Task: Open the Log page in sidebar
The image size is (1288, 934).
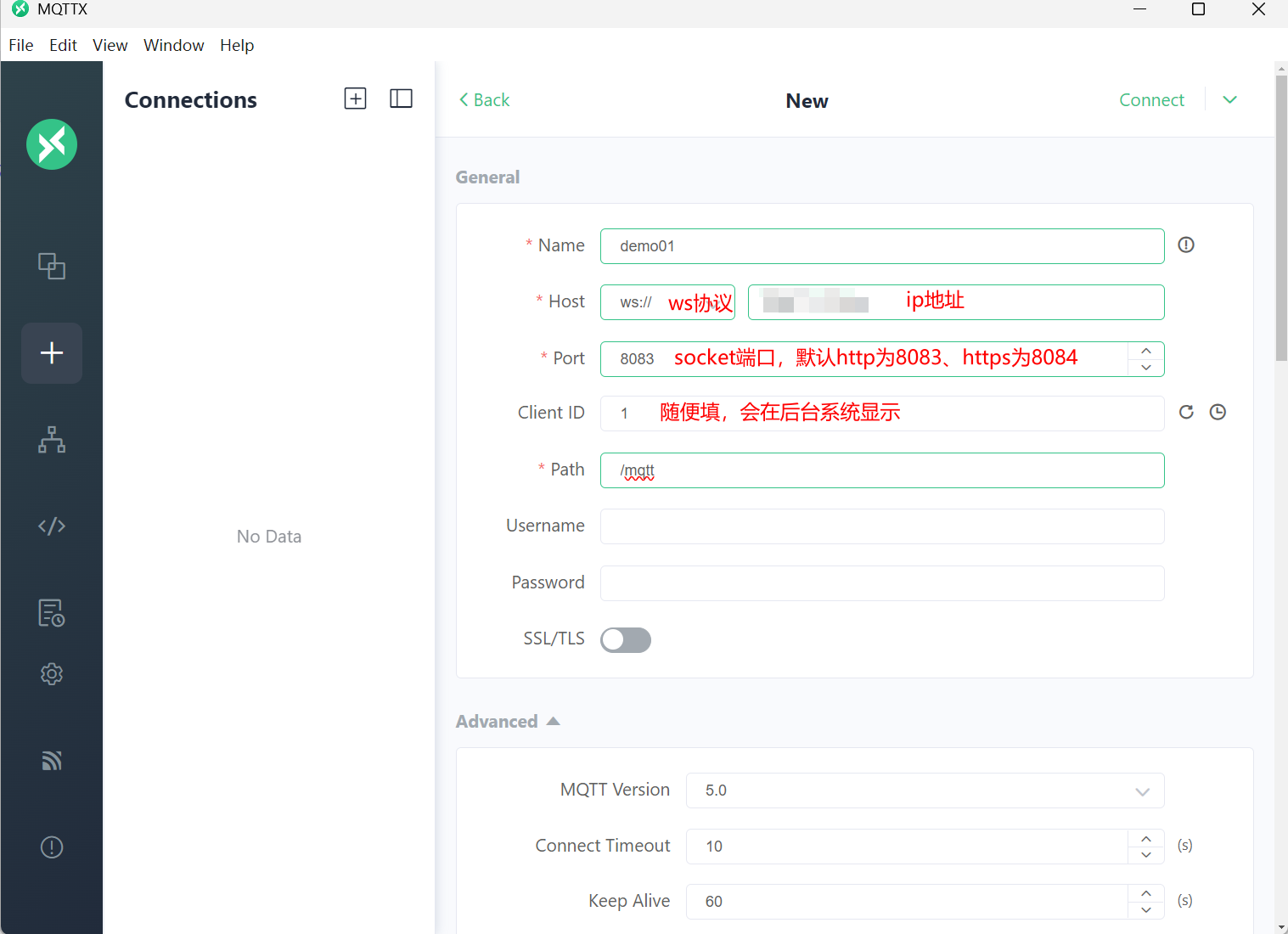Action: tap(52, 613)
